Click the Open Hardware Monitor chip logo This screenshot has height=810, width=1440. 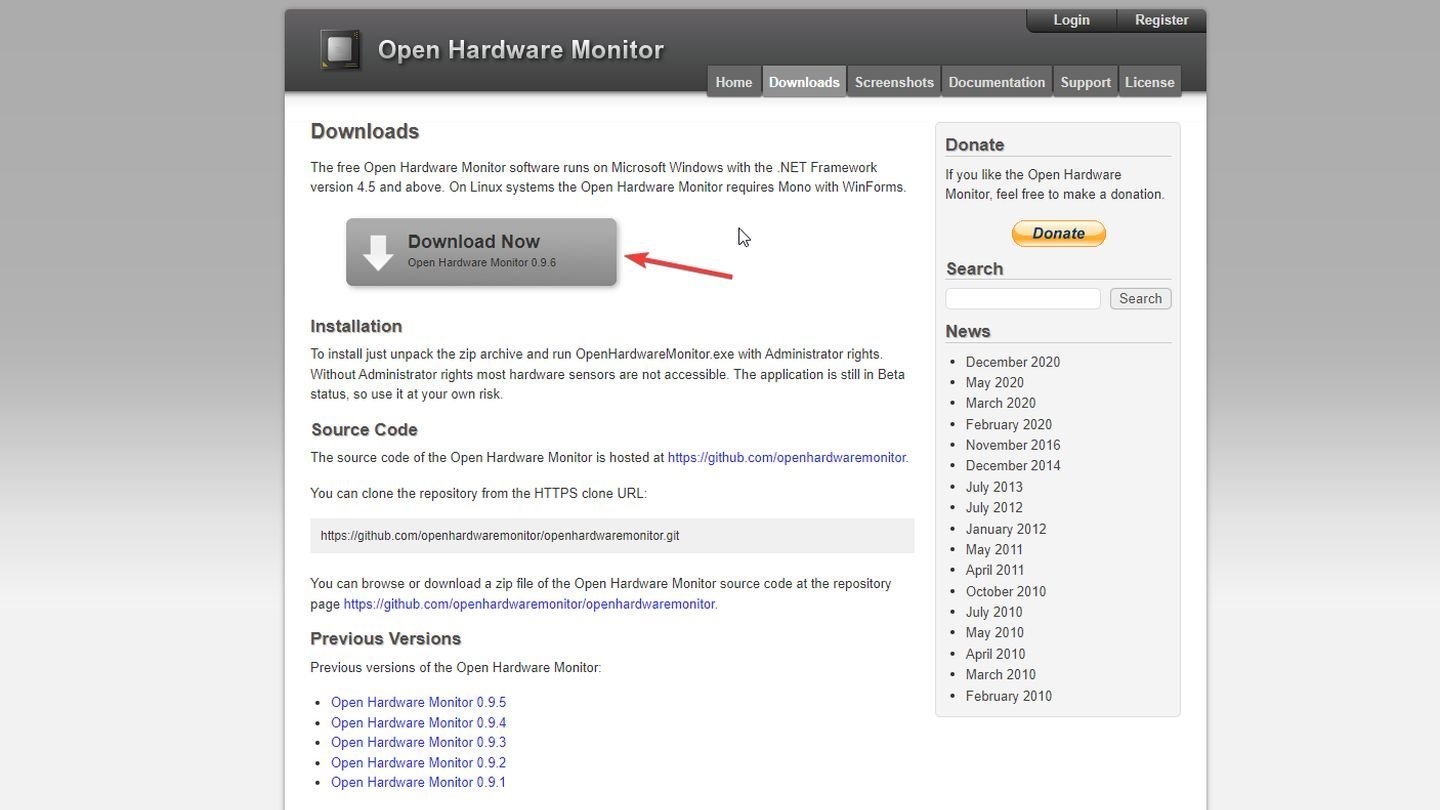point(340,50)
